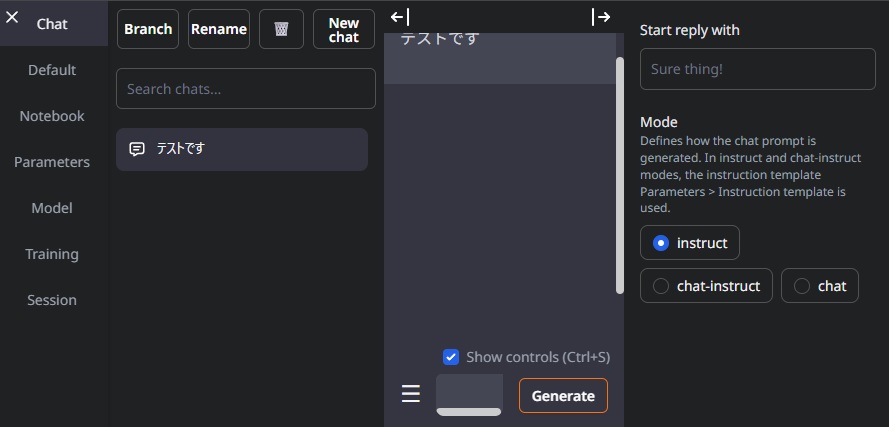Go to the Parameters tab

tap(52, 162)
